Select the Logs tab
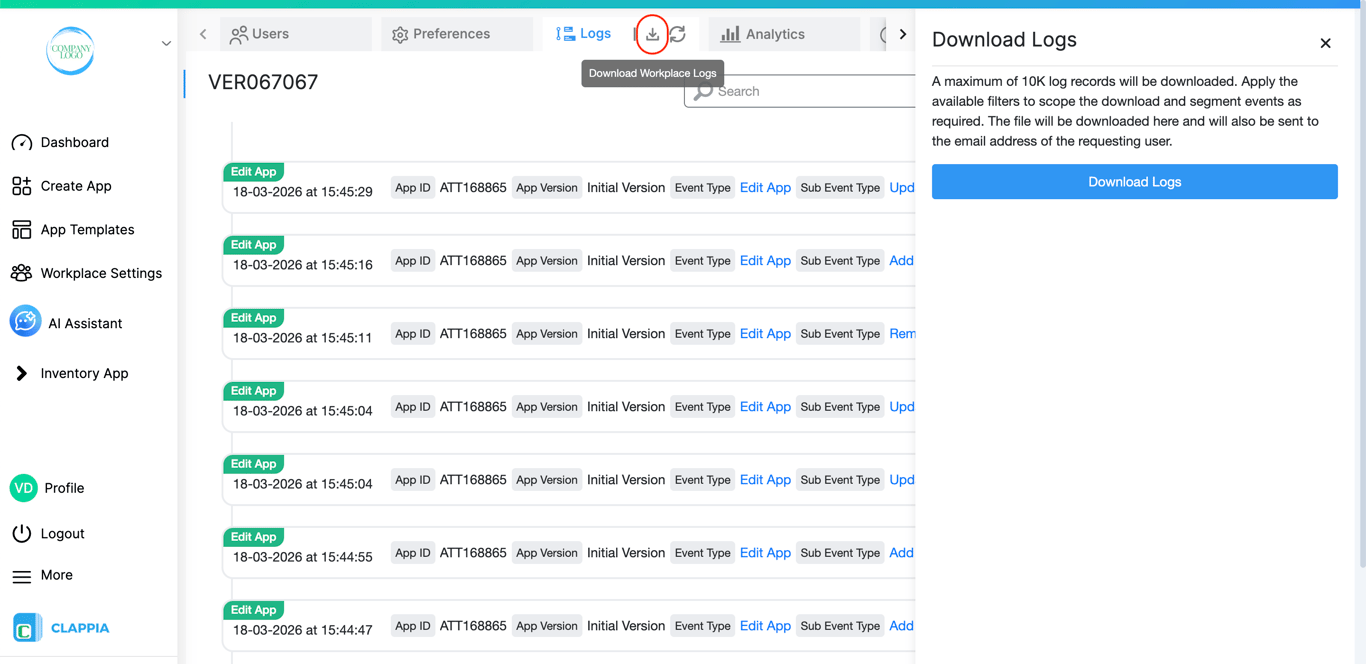Image resolution: width=1366 pixels, height=664 pixels. click(x=584, y=34)
